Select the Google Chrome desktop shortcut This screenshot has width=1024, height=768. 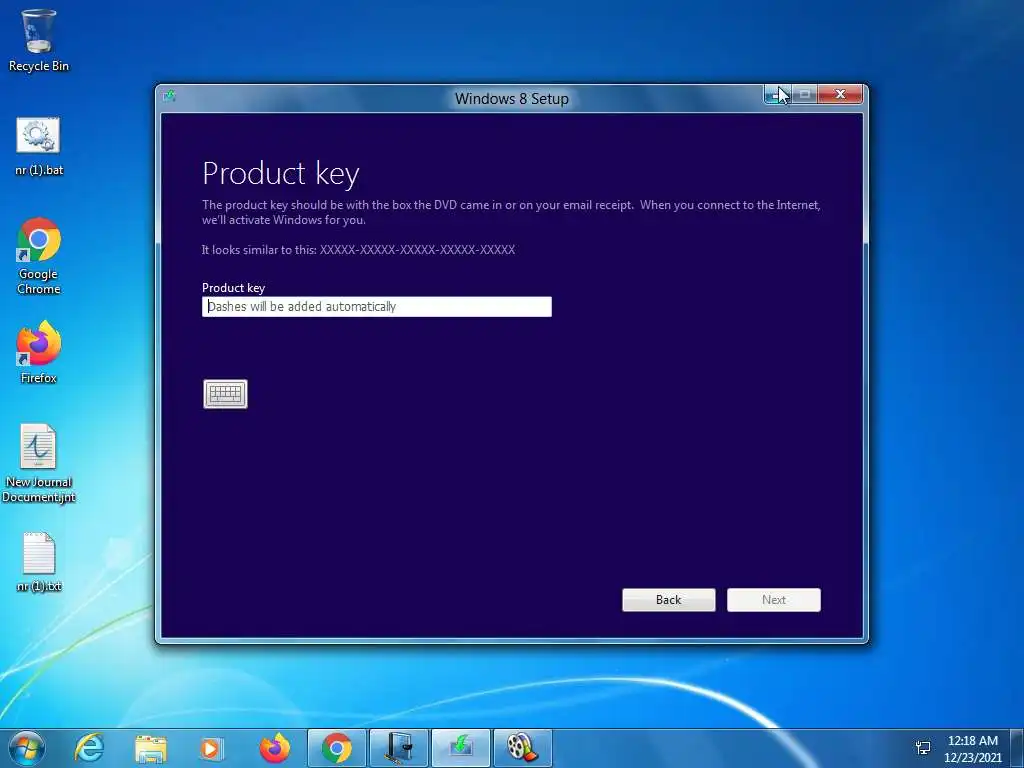(39, 256)
